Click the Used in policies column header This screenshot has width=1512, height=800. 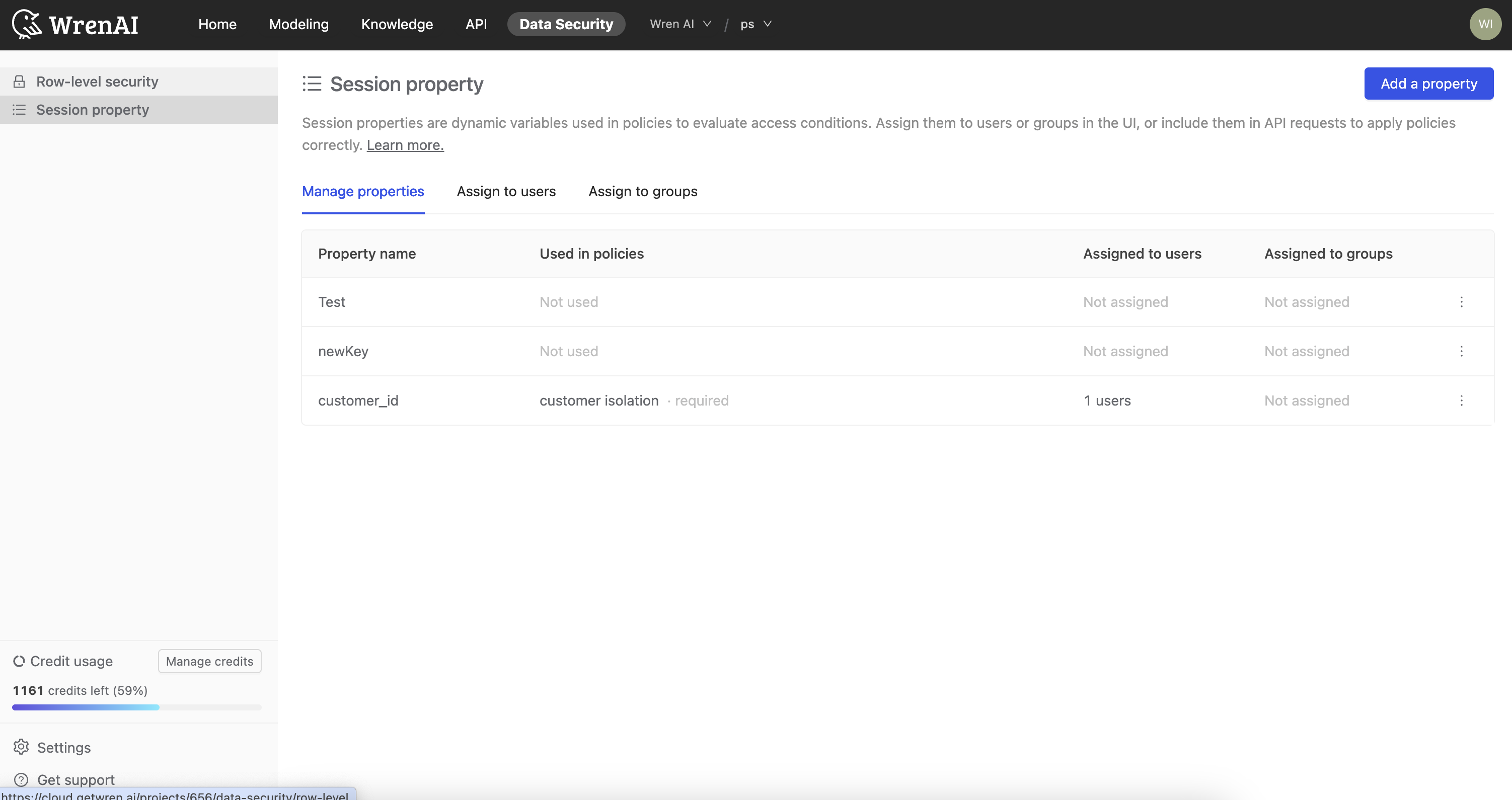click(x=591, y=254)
